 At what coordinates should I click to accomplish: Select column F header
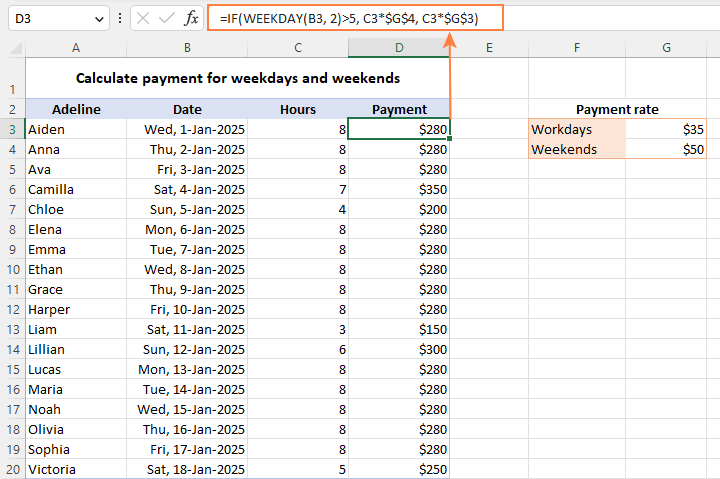577,48
